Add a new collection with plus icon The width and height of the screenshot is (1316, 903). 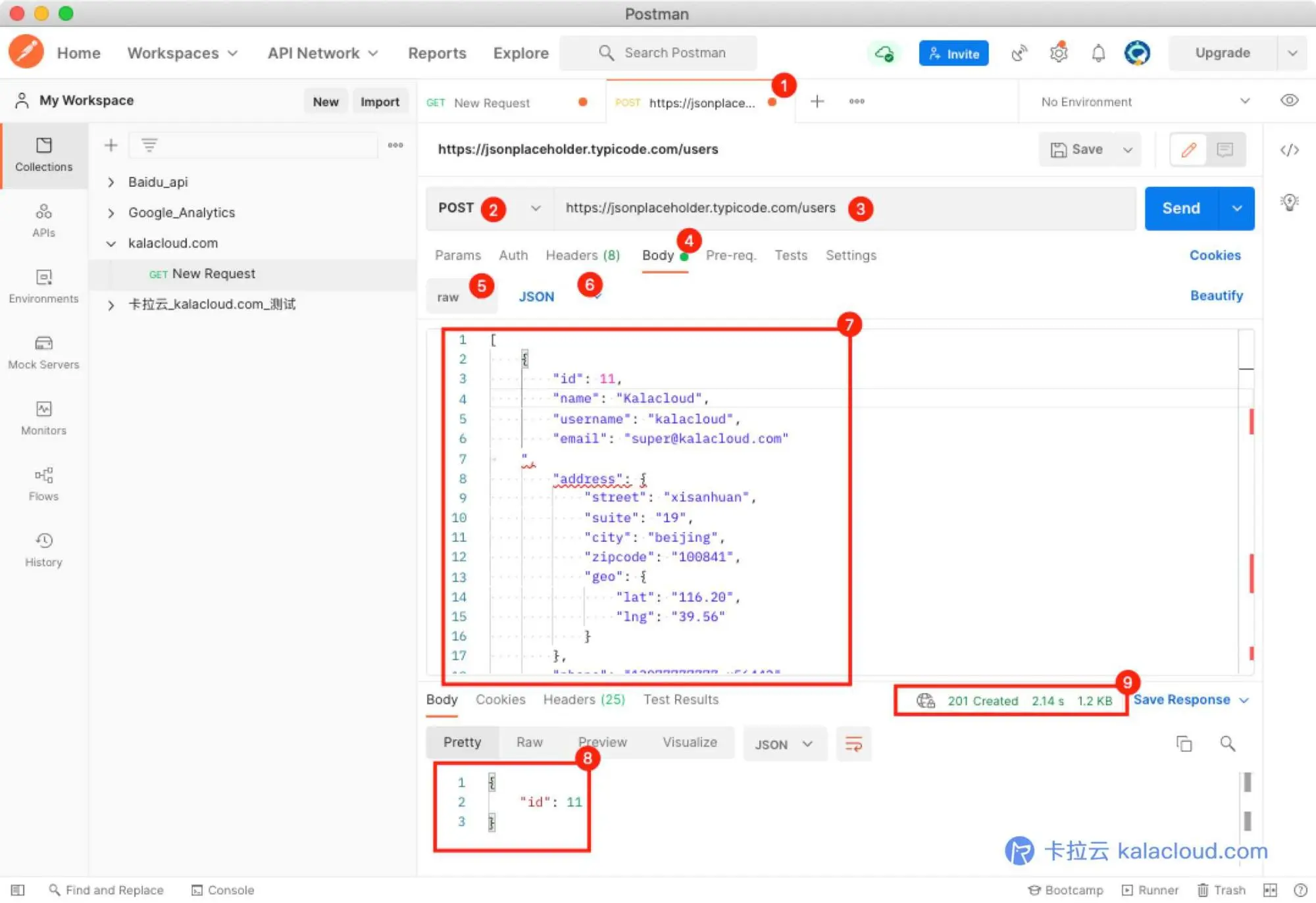[x=111, y=145]
